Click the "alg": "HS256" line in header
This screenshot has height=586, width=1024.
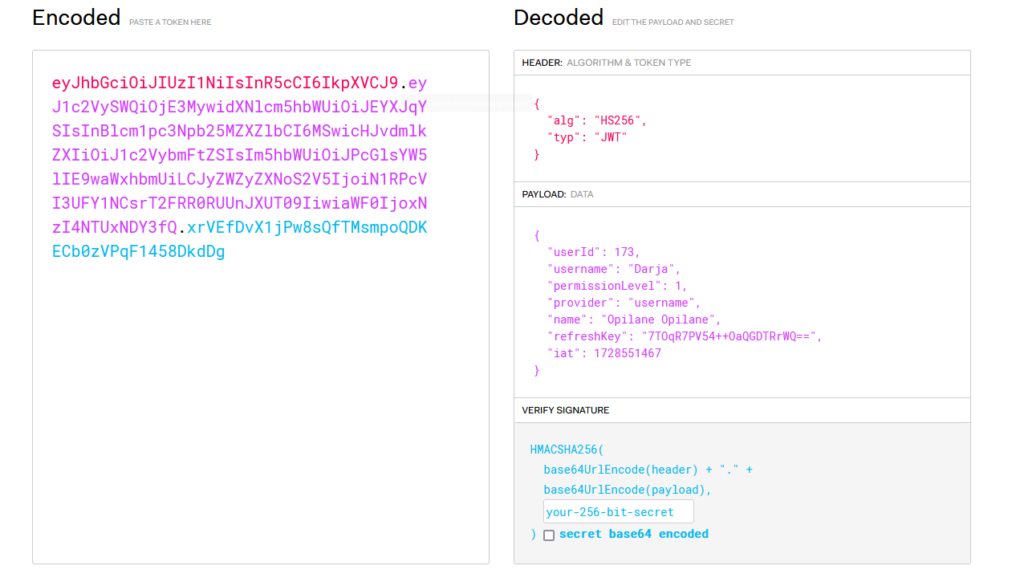click(x=597, y=120)
